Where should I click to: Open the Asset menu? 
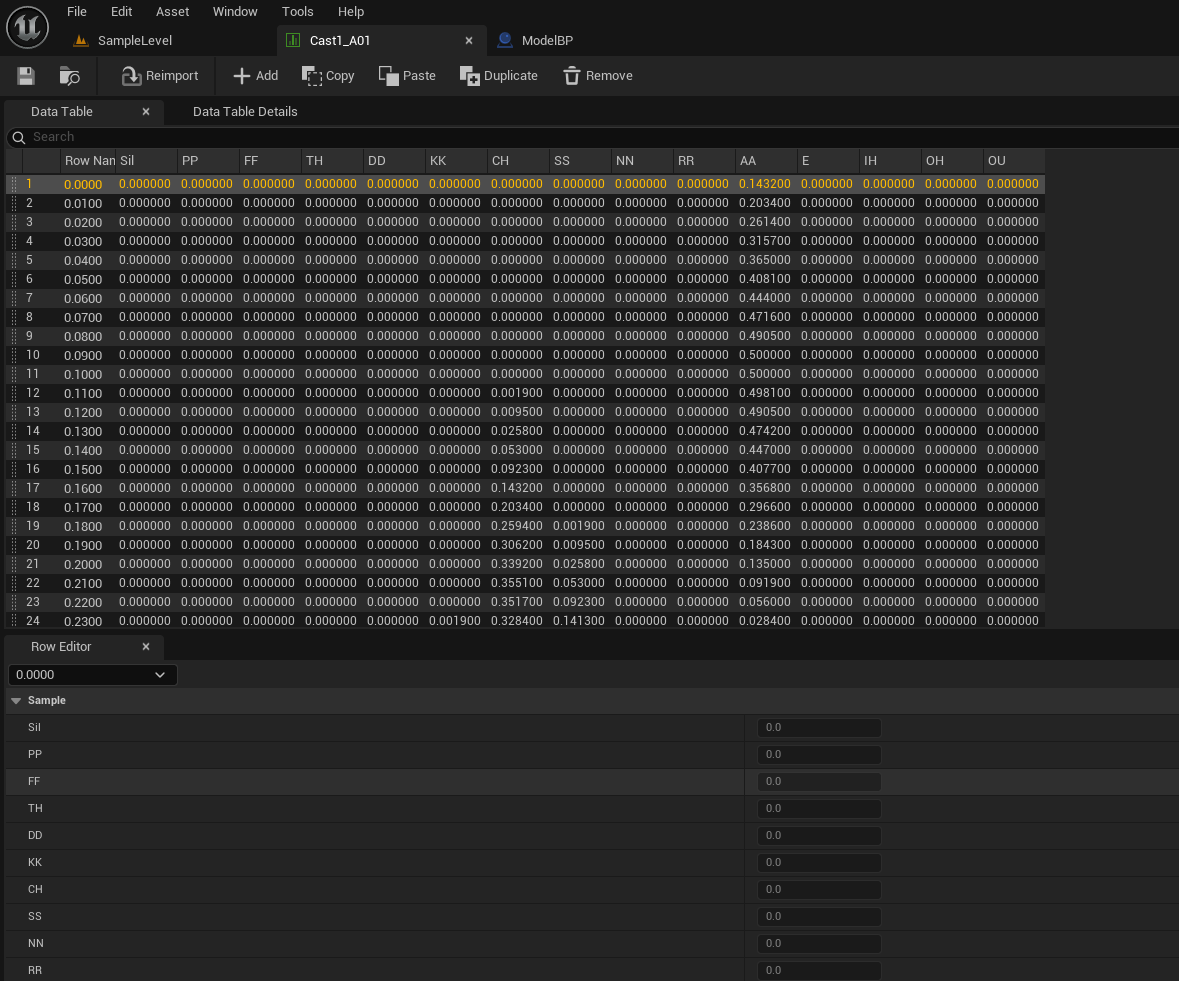click(172, 11)
